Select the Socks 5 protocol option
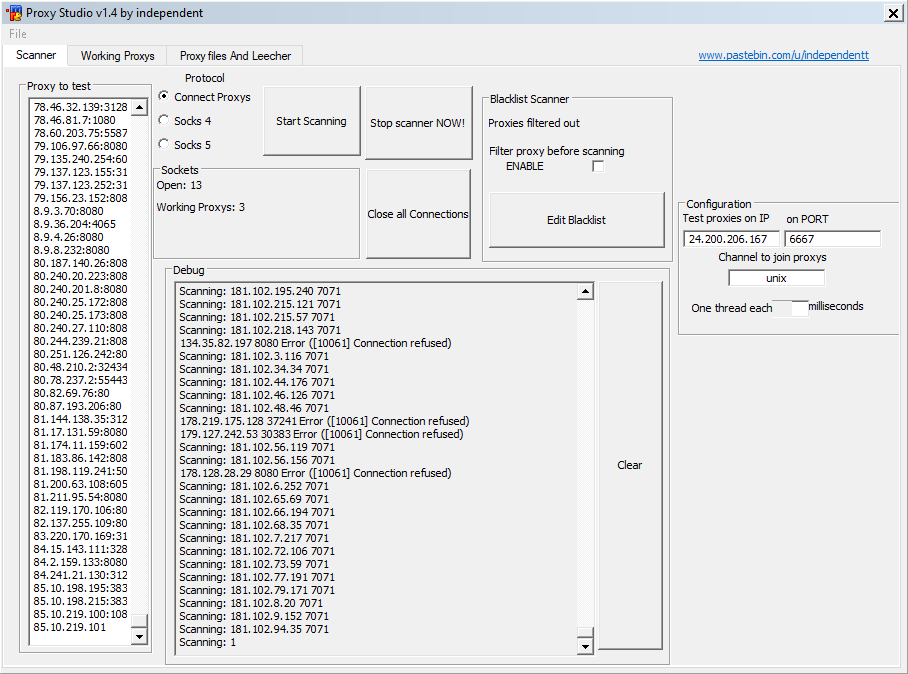This screenshot has width=908, height=674. tap(185, 144)
